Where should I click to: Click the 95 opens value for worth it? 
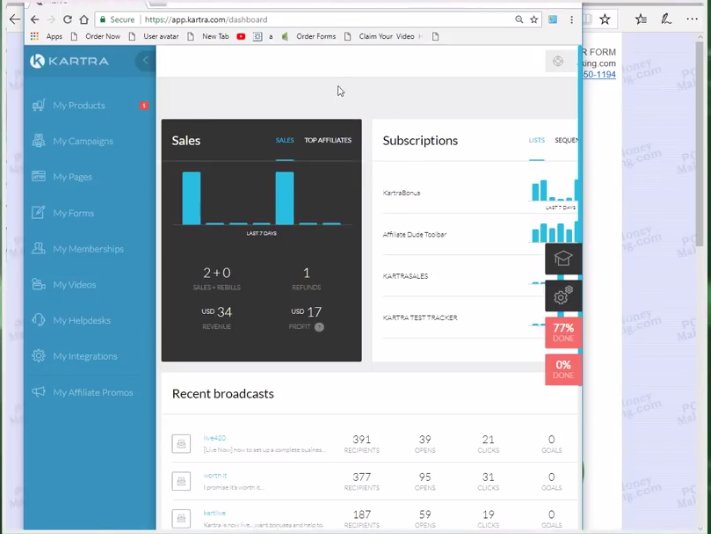tap(425, 477)
